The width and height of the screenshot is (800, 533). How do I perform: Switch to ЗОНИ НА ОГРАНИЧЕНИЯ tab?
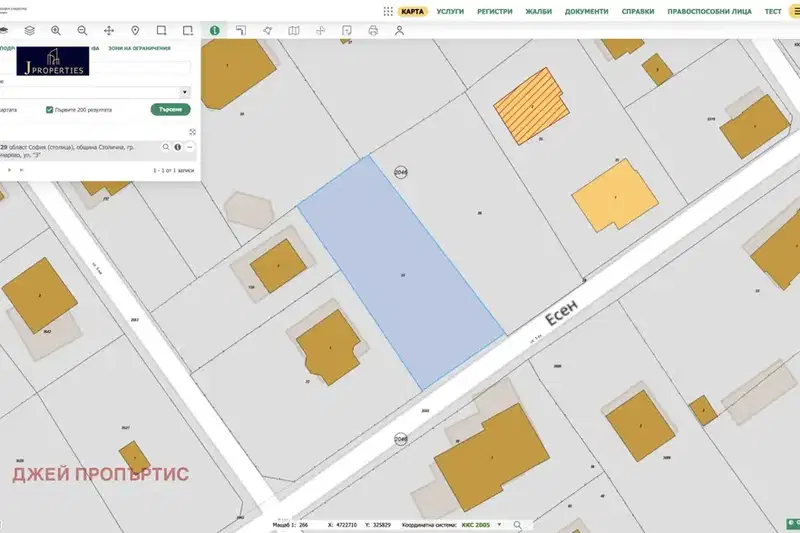(139, 48)
